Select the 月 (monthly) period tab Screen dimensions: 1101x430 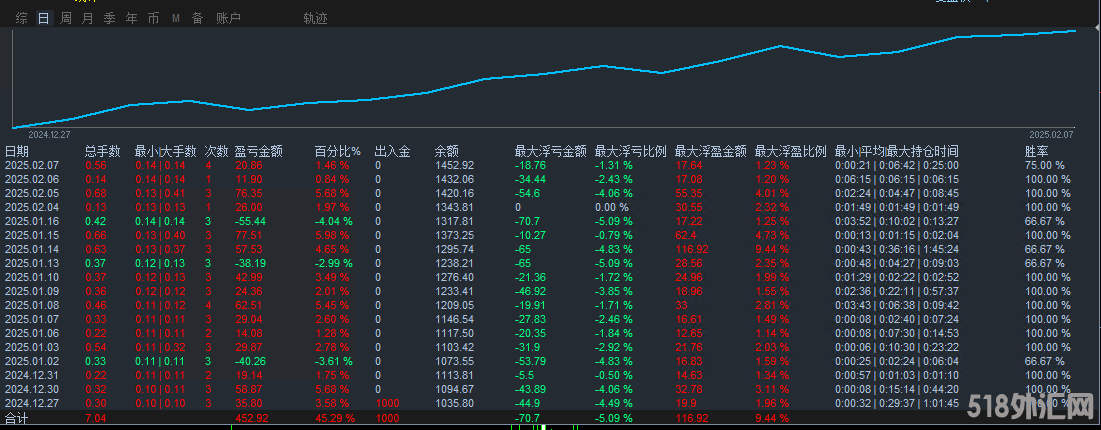pos(88,18)
